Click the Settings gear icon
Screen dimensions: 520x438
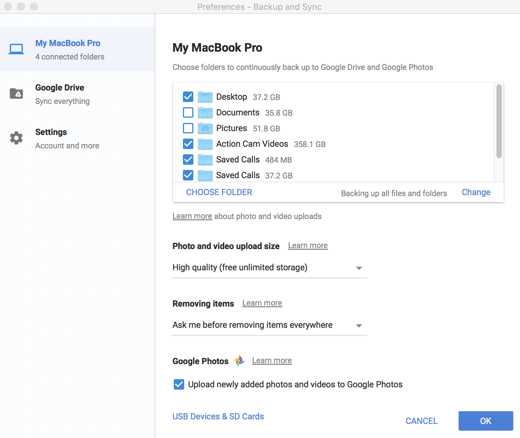pyautogui.click(x=16, y=138)
